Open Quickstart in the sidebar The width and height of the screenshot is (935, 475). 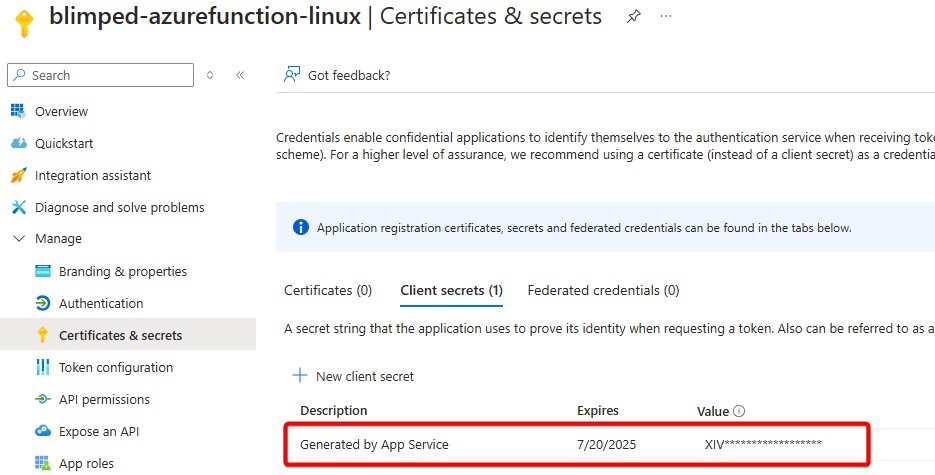[x=64, y=144]
